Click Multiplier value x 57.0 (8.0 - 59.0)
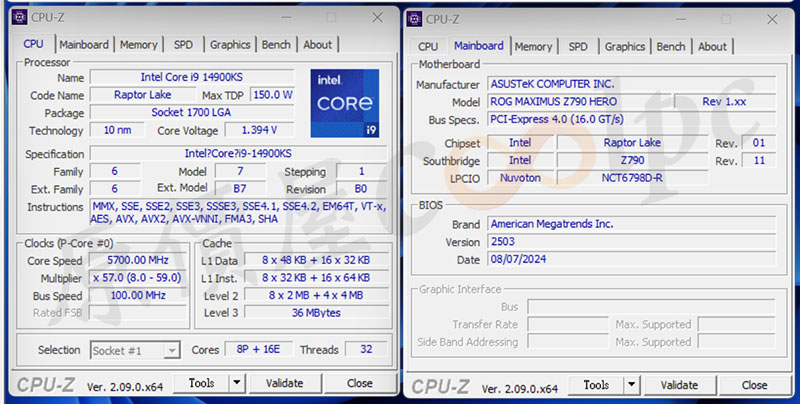Viewport: 800px width, 404px height. click(x=138, y=277)
